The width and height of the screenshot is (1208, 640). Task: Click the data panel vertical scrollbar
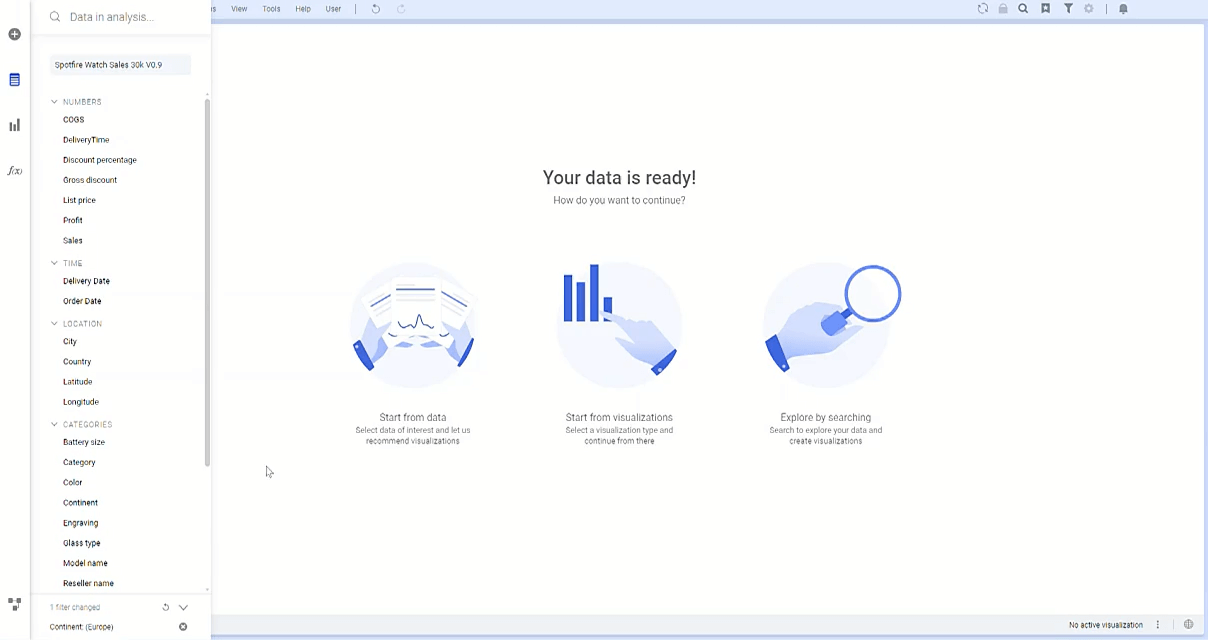tap(207, 282)
